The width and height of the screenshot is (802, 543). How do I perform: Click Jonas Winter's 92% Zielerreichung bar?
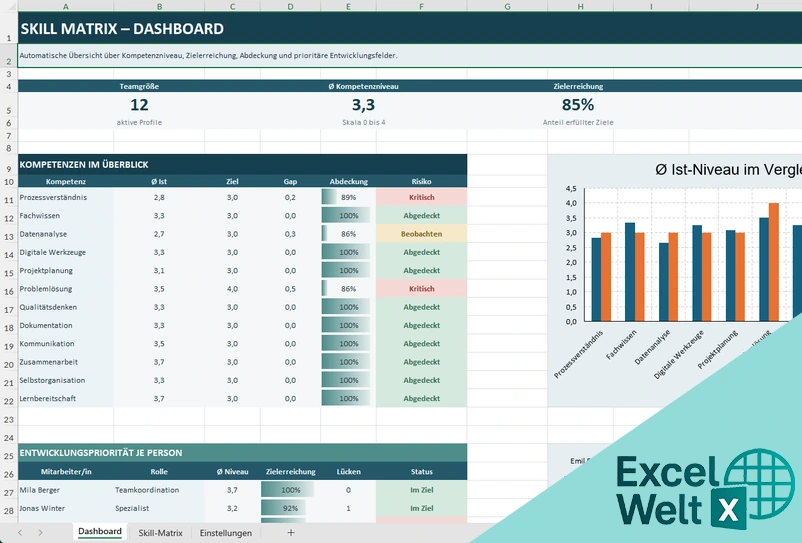(290, 508)
